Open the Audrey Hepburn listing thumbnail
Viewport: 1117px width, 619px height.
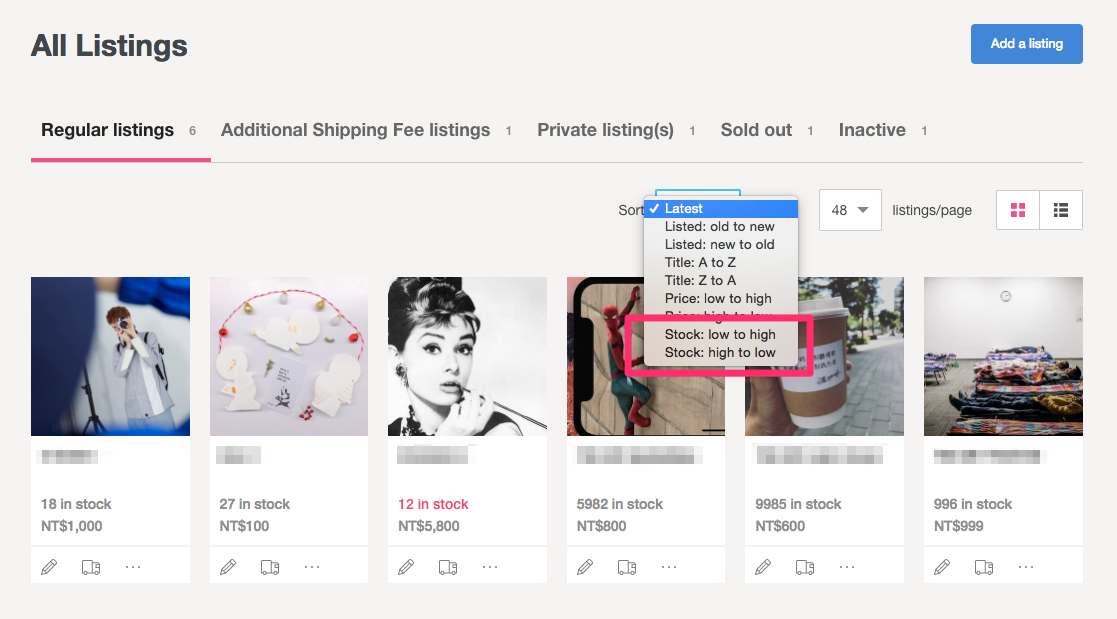(467, 356)
